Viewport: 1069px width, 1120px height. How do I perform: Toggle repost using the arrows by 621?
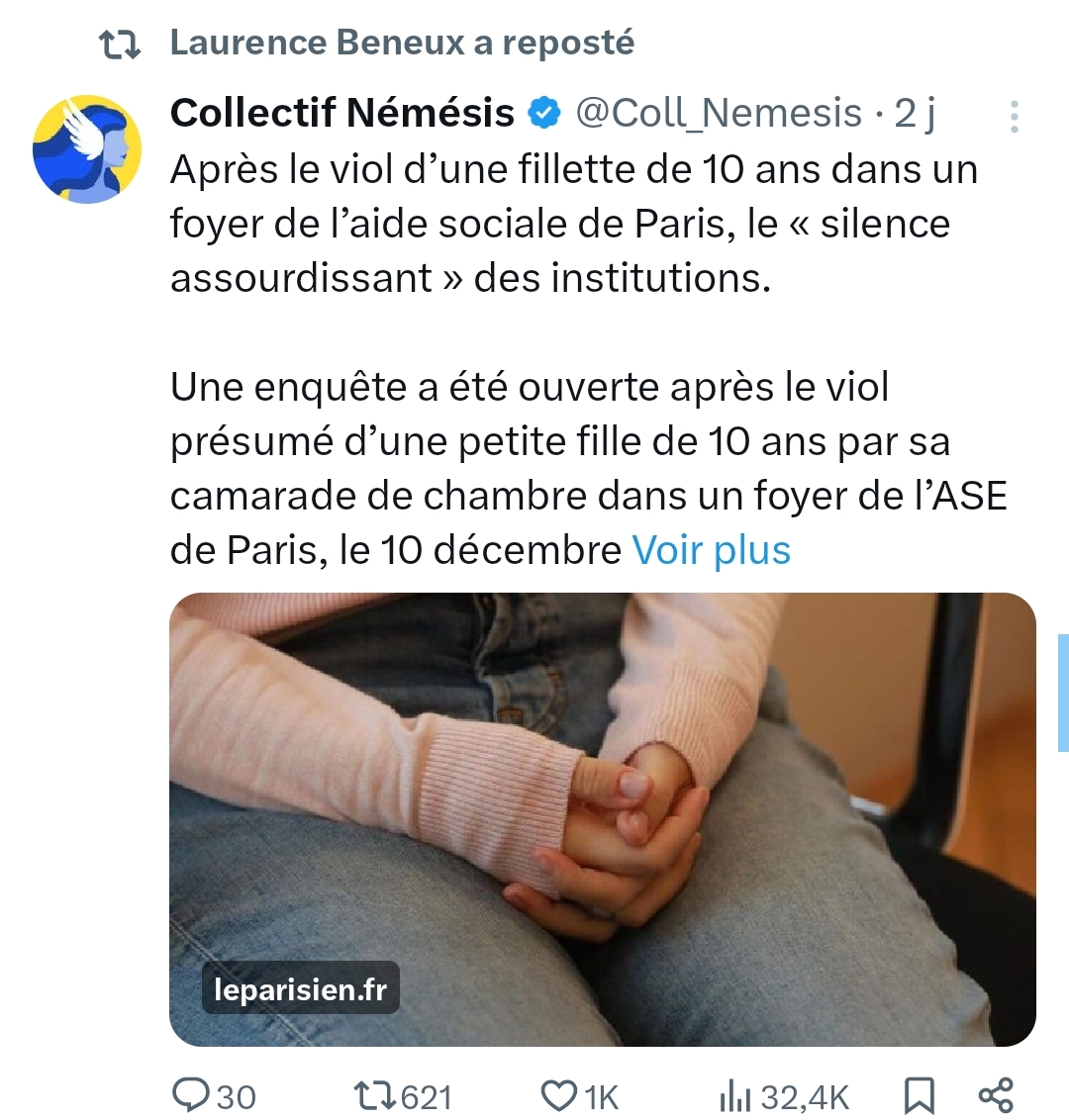point(376,1095)
